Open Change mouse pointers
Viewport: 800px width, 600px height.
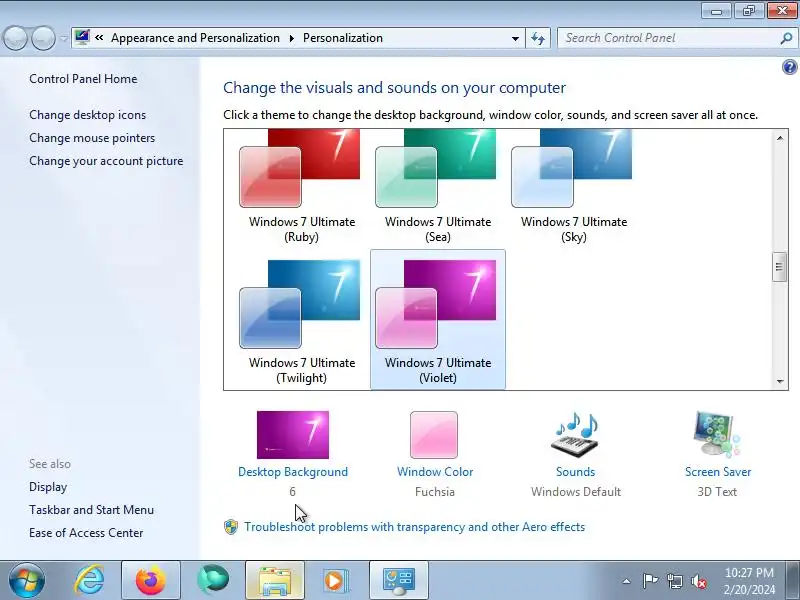[92, 138]
